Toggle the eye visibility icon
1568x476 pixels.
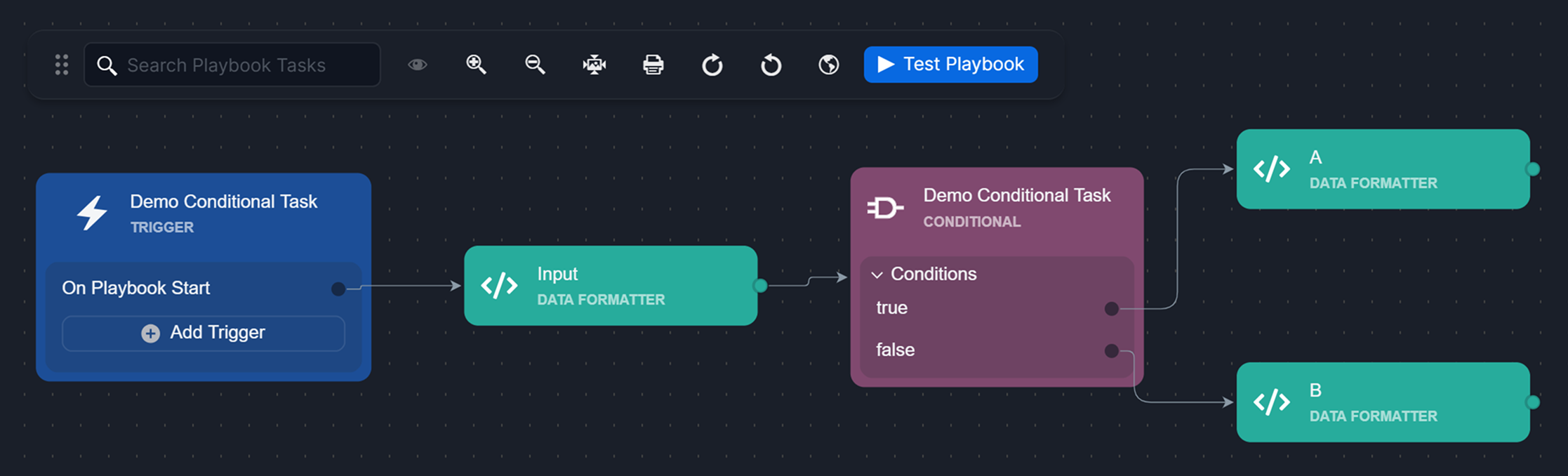418,65
